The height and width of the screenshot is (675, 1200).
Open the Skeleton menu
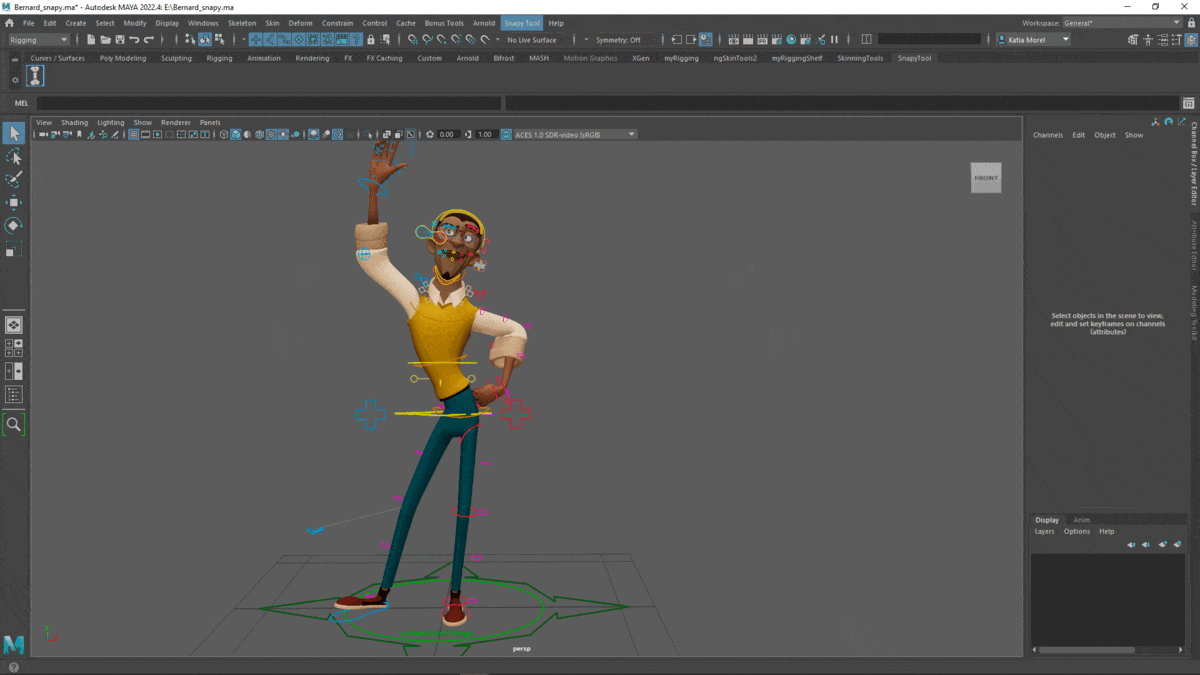pos(241,23)
